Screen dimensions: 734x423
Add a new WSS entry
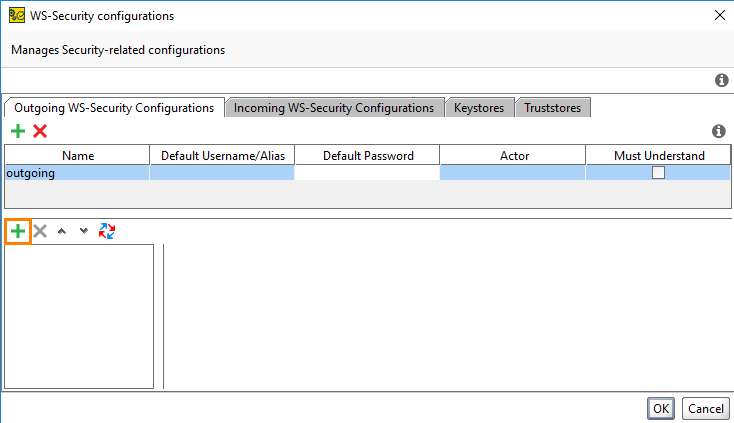[x=18, y=231]
